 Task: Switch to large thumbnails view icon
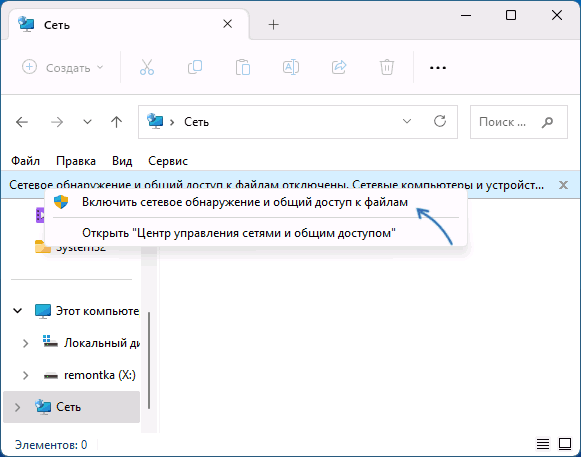(565, 444)
